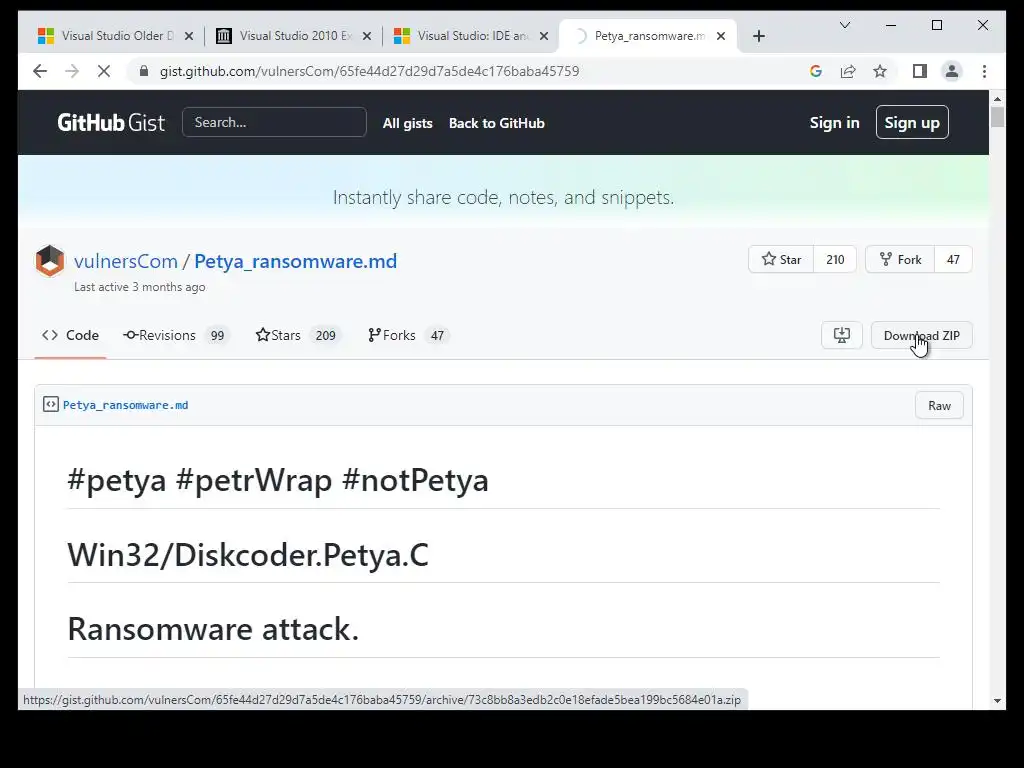Toggle the browser side panel icon
The height and width of the screenshot is (768, 1024).
coord(920,71)
